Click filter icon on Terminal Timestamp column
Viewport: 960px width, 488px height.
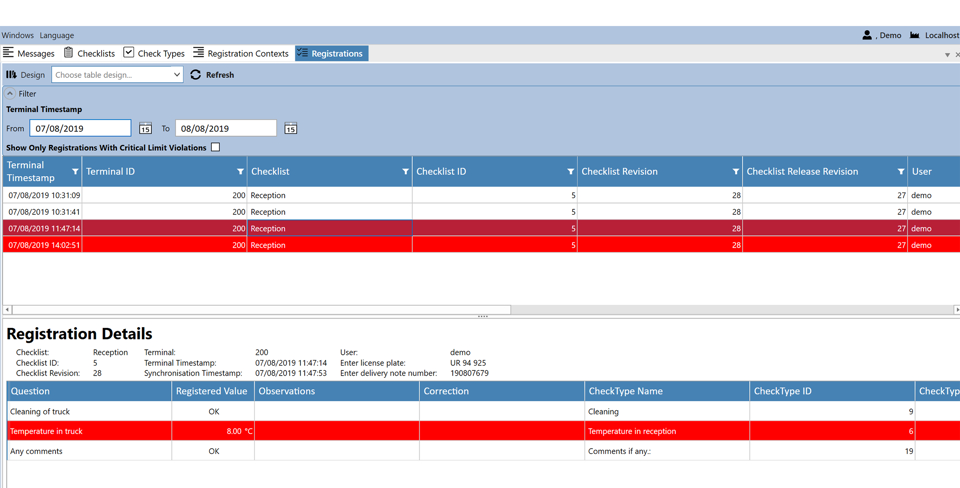(x=75, y=172)
